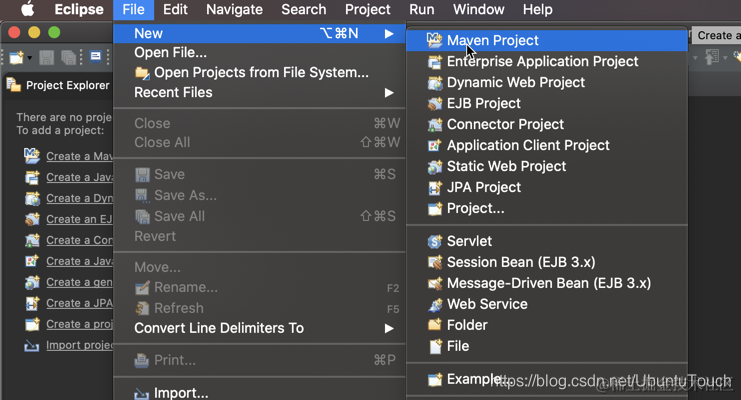Click the EJB Project icon

[434, 103]
